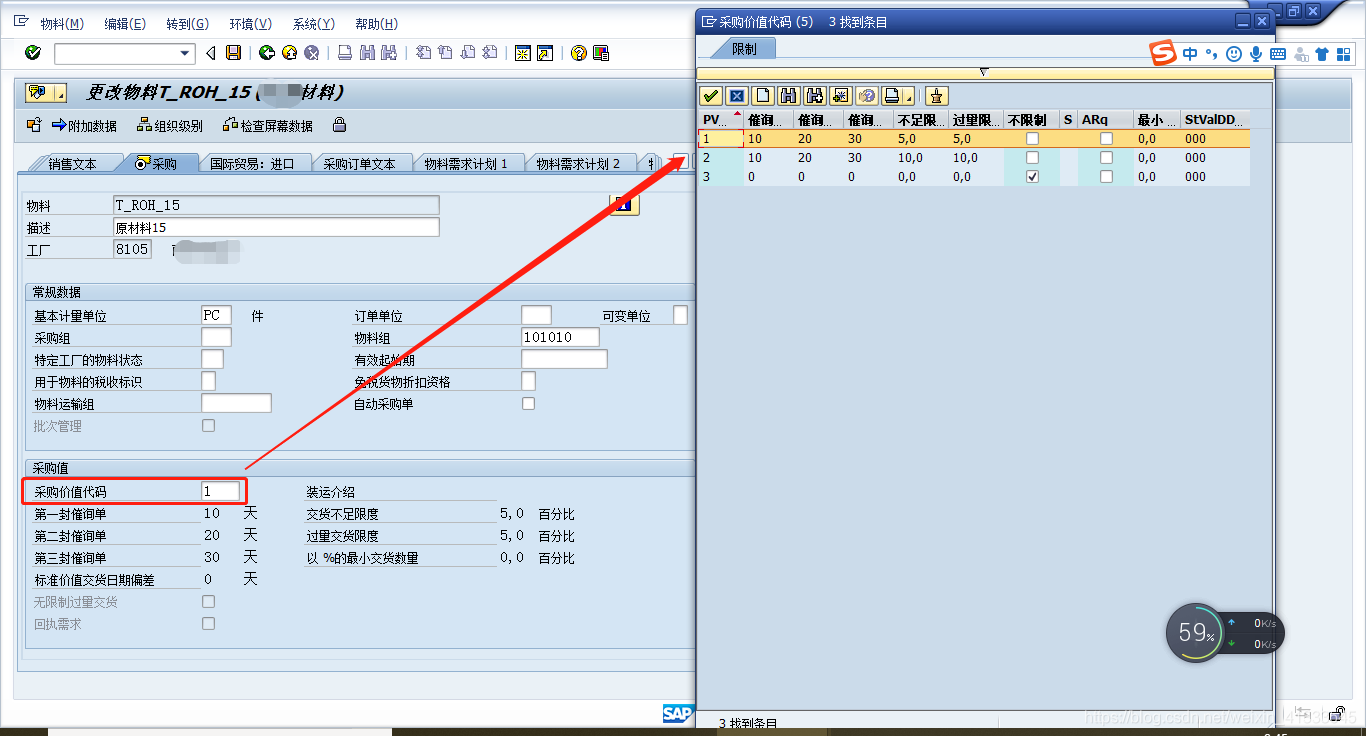Confirm selection with popup green check icon
This screenshot has width=1366, height=736.
711,96
